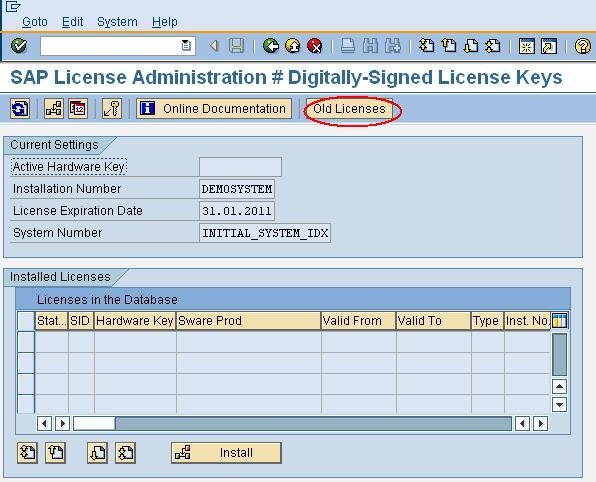Click the table's vertical scroll down arrow
596x482 pixels.
[560, 404]
